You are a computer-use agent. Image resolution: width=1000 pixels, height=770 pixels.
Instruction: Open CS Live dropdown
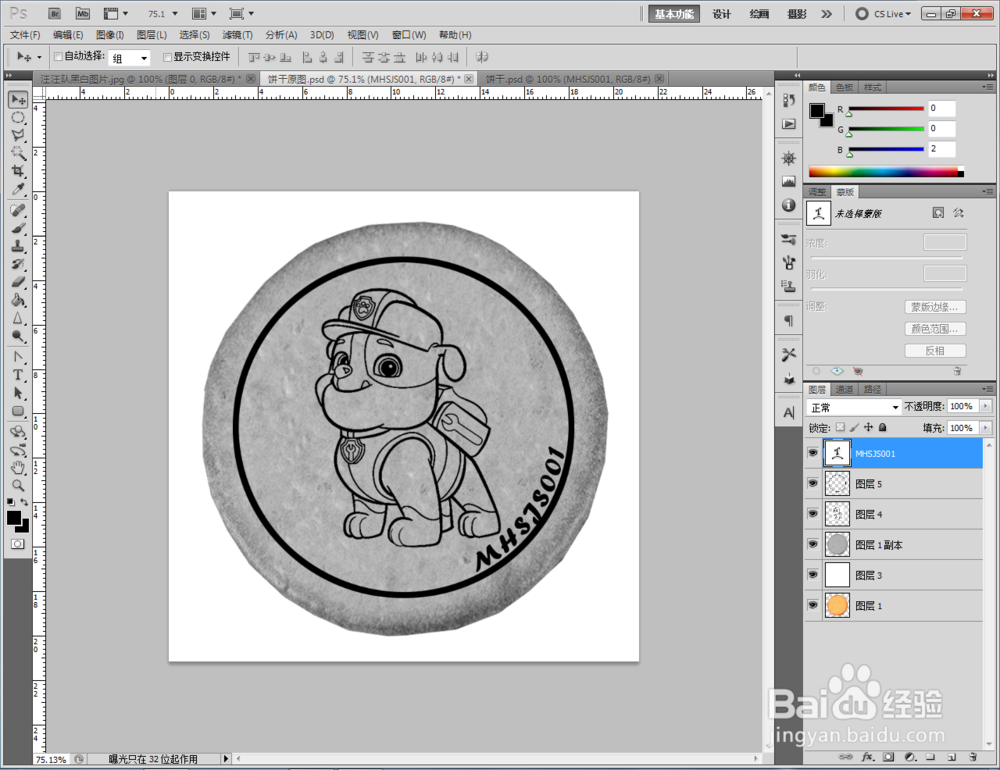tap(892, 13)
